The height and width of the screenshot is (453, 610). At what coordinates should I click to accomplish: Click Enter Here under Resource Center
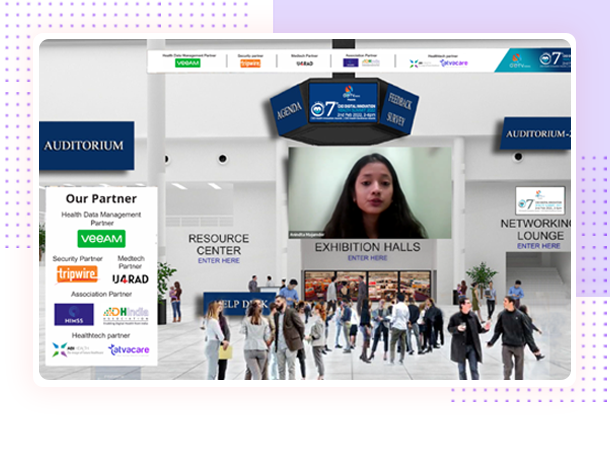(218, 260)
